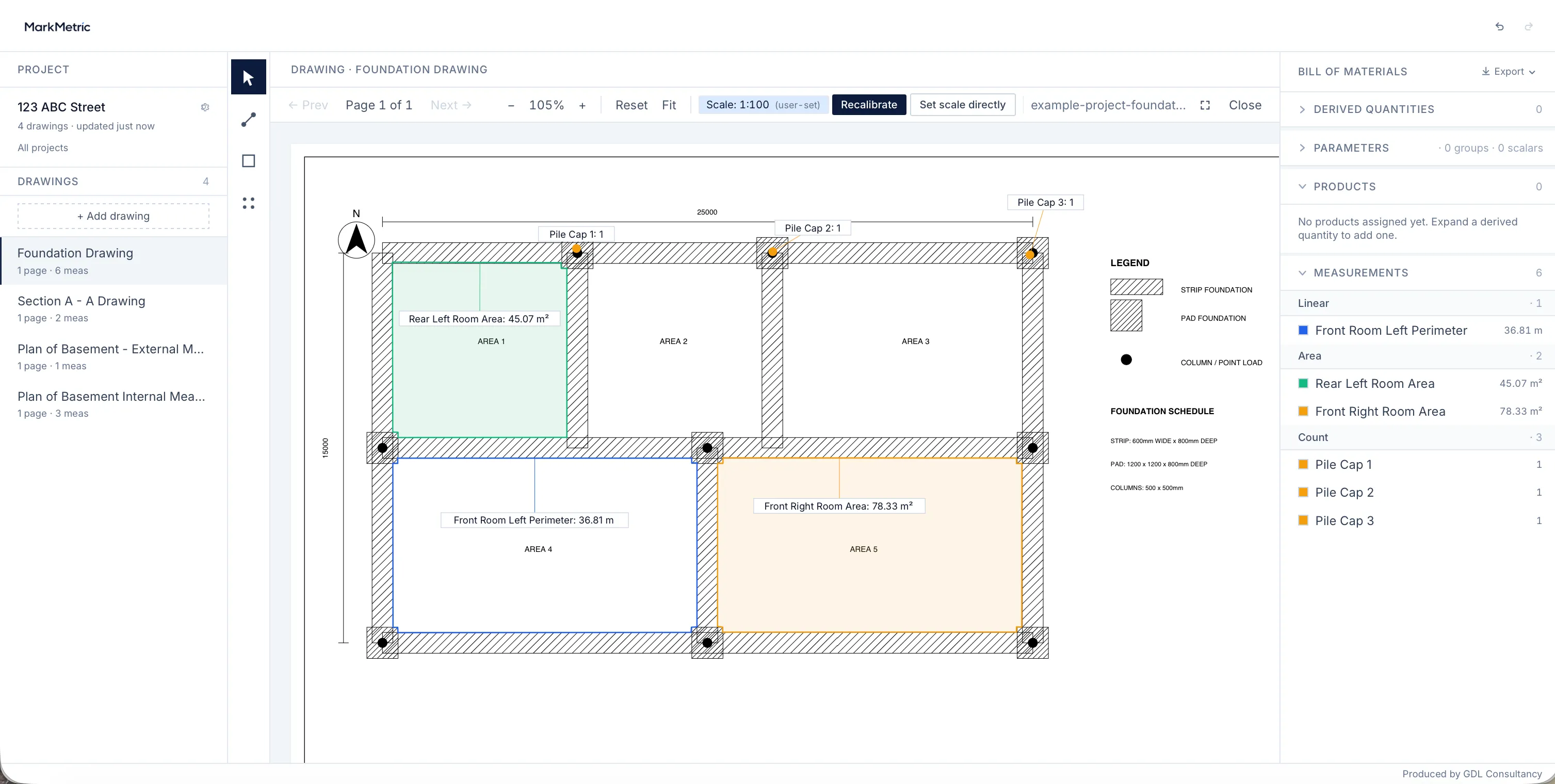Open Plan of Basement Internal Measurements drawing
This screenshot has width=1555, height=784.
(114, 404)
